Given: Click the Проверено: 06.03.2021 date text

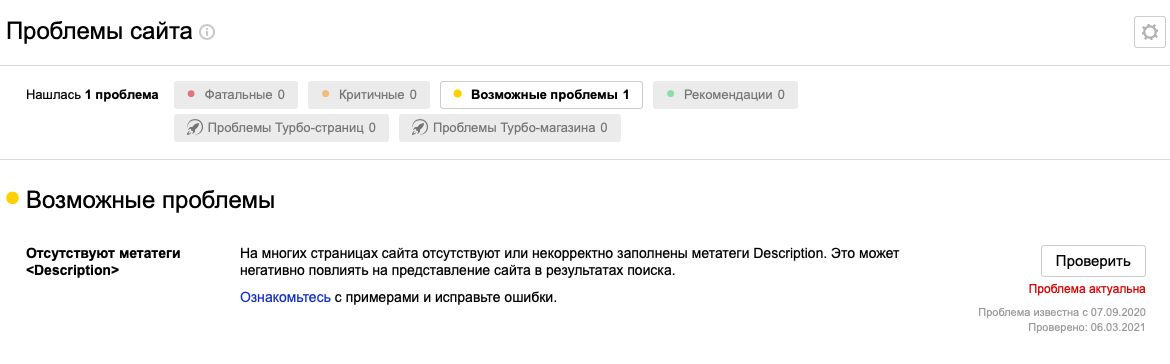Looking at the screenshot, I should coord(1086,327).
